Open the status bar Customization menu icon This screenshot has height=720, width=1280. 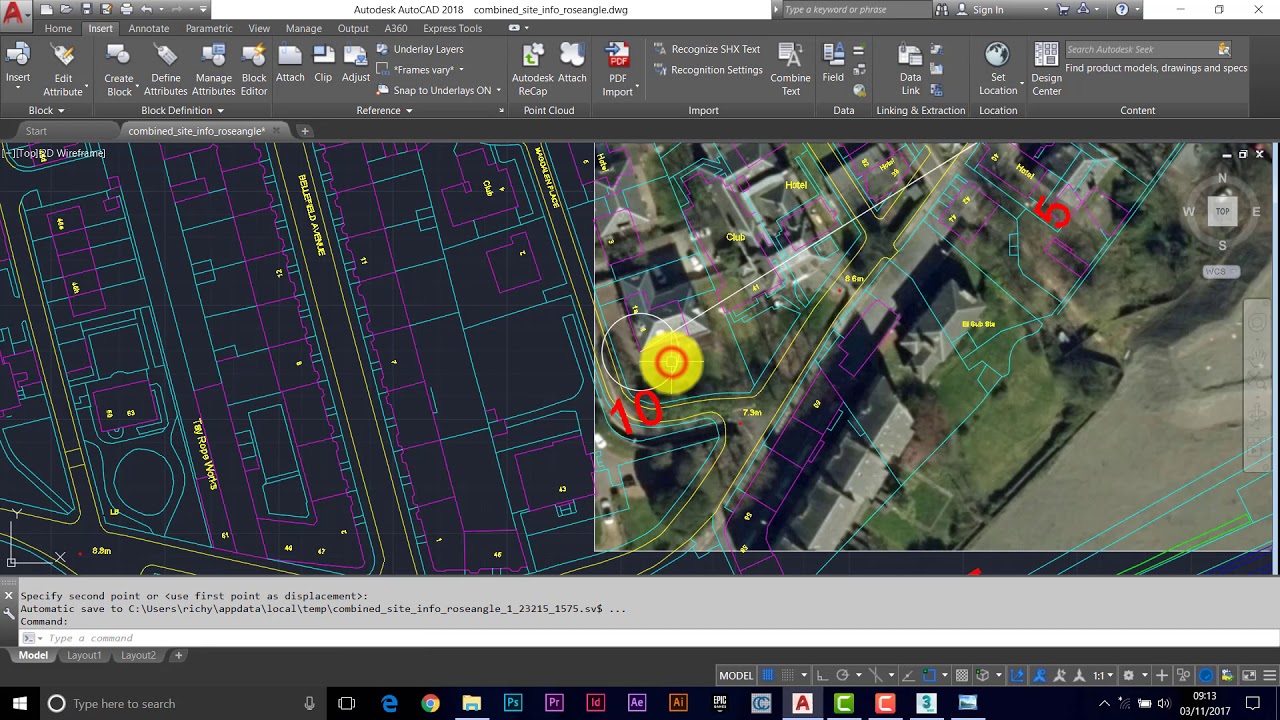(1269, 675)
